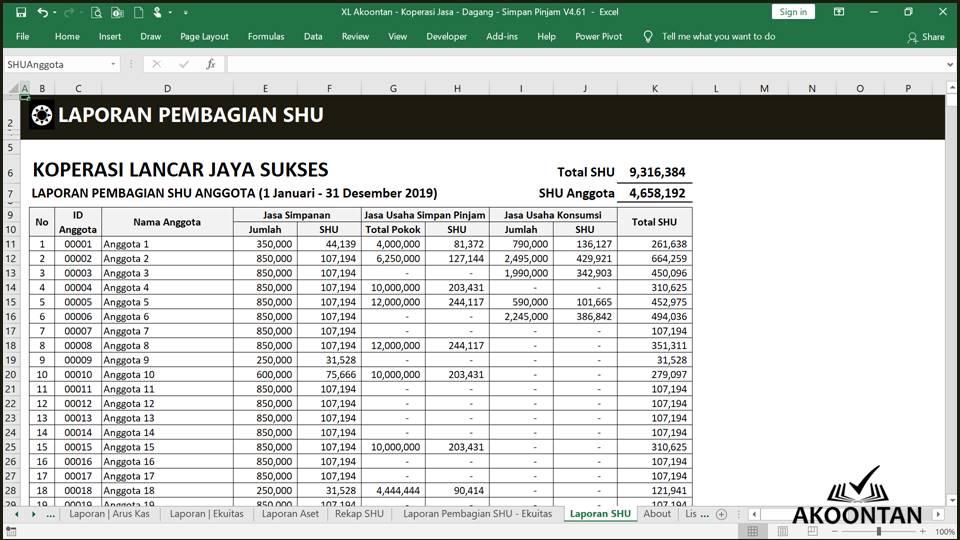The width and height of the screenshot is (960, 540).
Task: Switch to Laporan | Arus Kas sheet
Action: click(x=109, y=514)
